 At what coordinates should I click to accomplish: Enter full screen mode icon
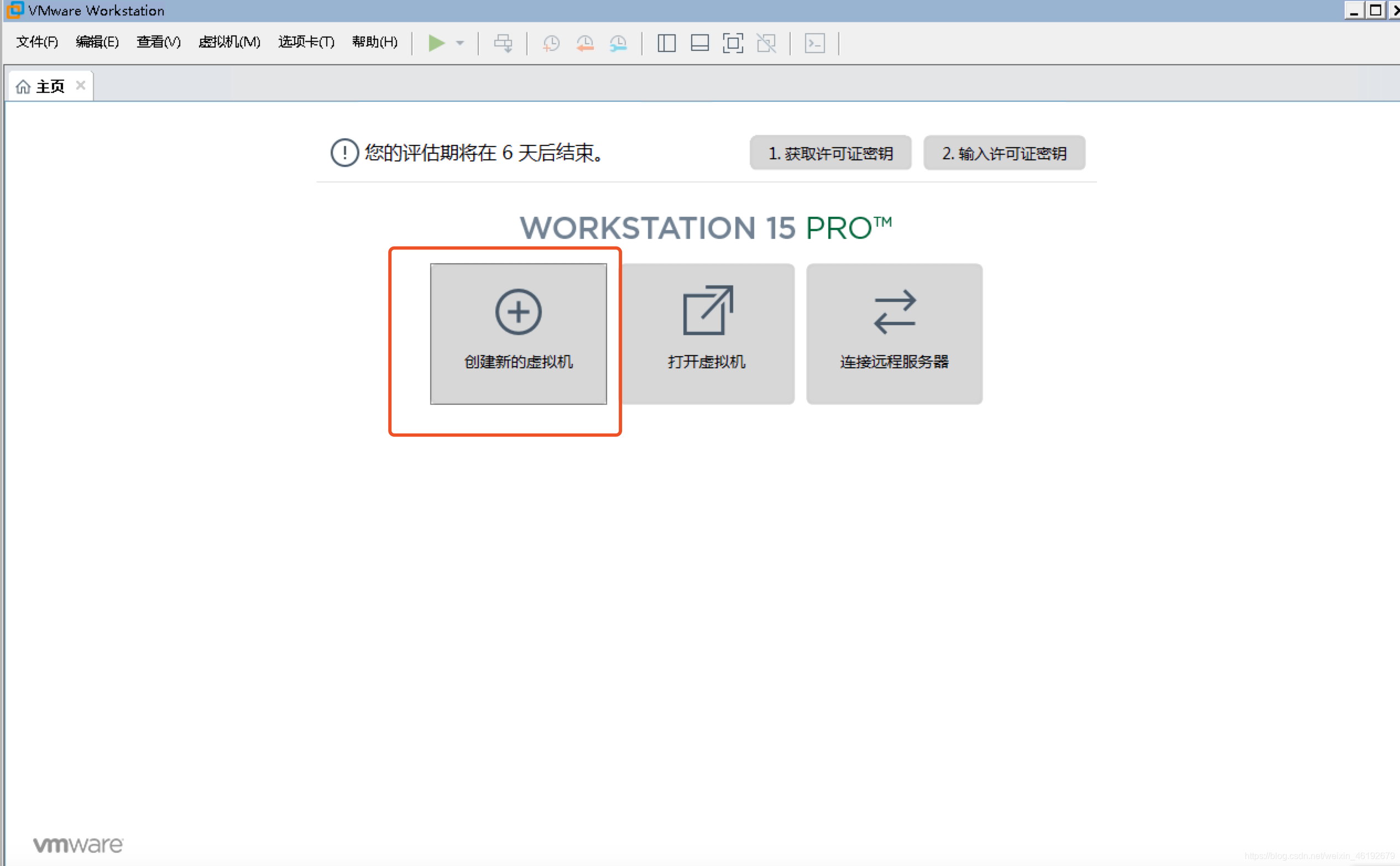pyautogui.click(x=733, y=43)
